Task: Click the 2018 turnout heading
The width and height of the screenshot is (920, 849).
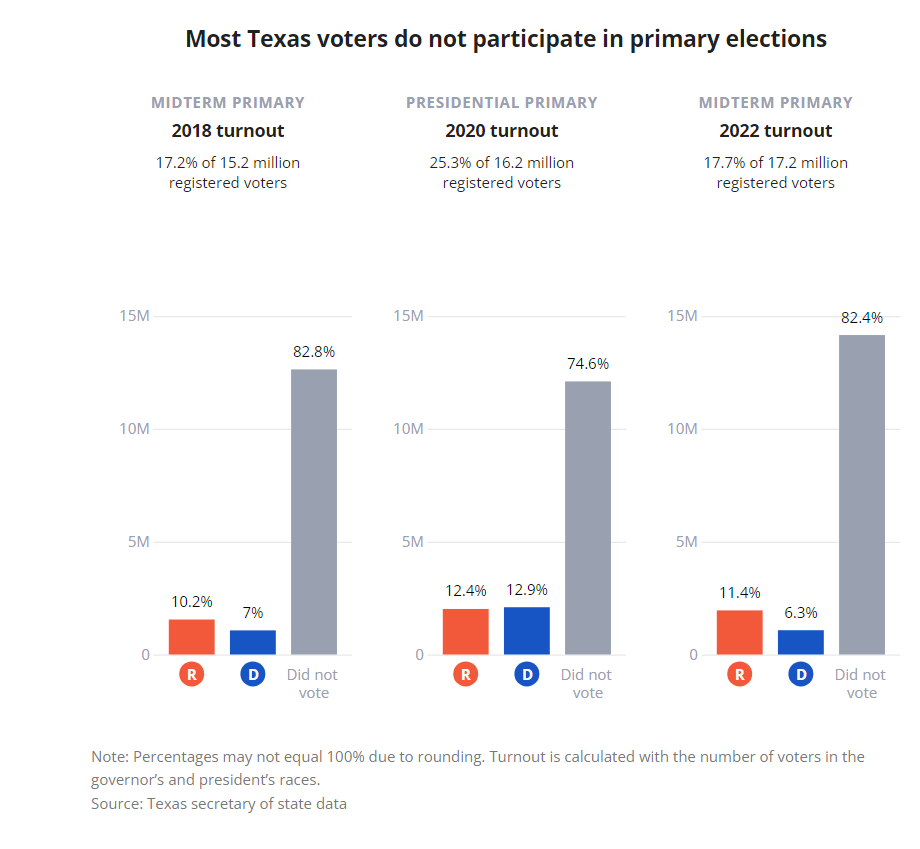Action: click(228, 131)
